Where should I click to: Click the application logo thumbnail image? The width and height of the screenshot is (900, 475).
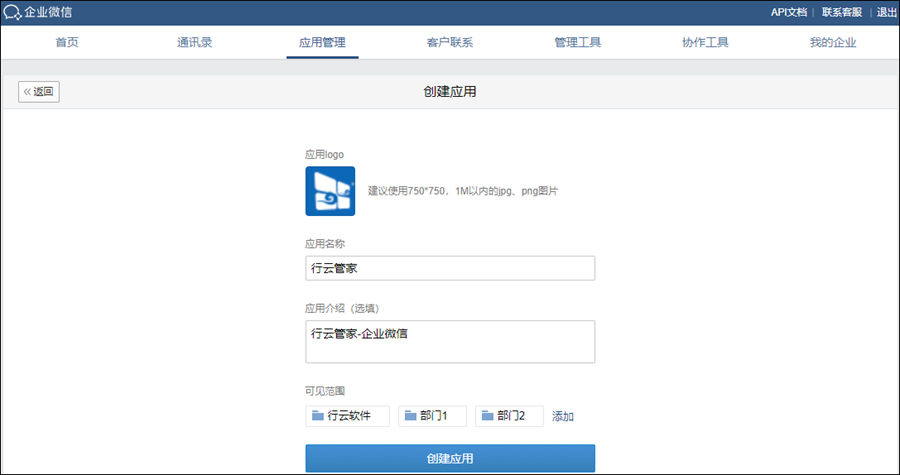(x=330, y=190)
